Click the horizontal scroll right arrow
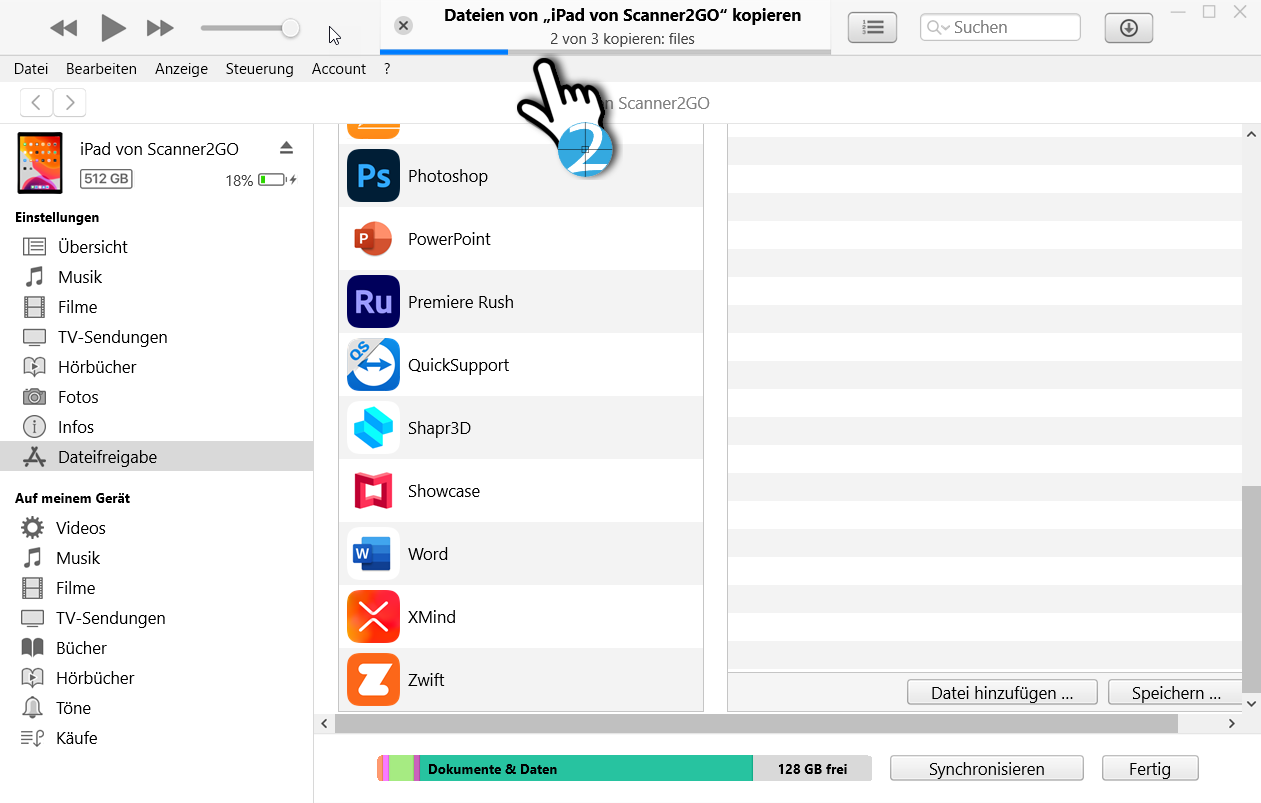Screen dimensions: 1261x803 (x=1233, y=722)
